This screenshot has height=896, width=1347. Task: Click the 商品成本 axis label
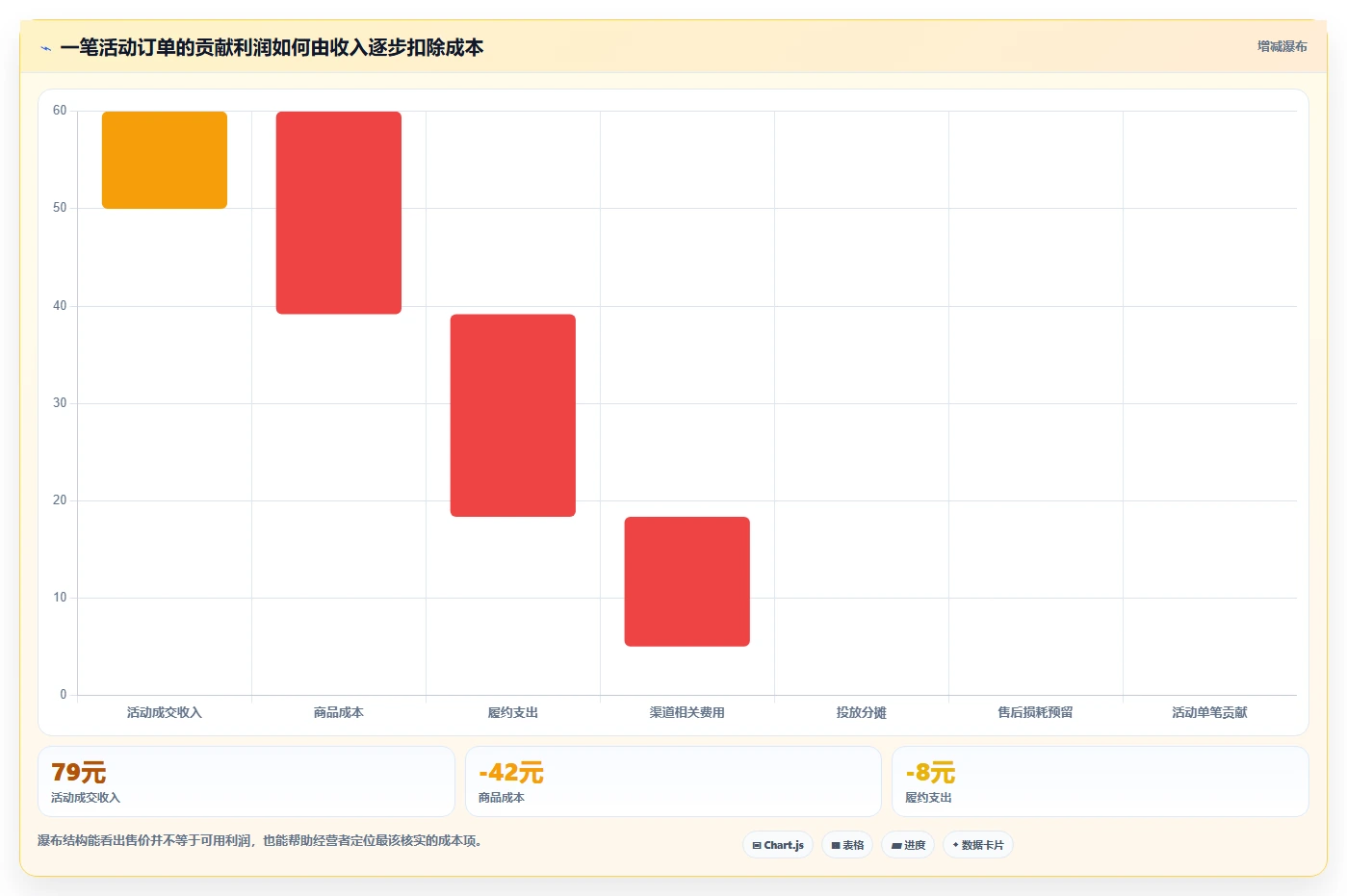click(339, 713)
